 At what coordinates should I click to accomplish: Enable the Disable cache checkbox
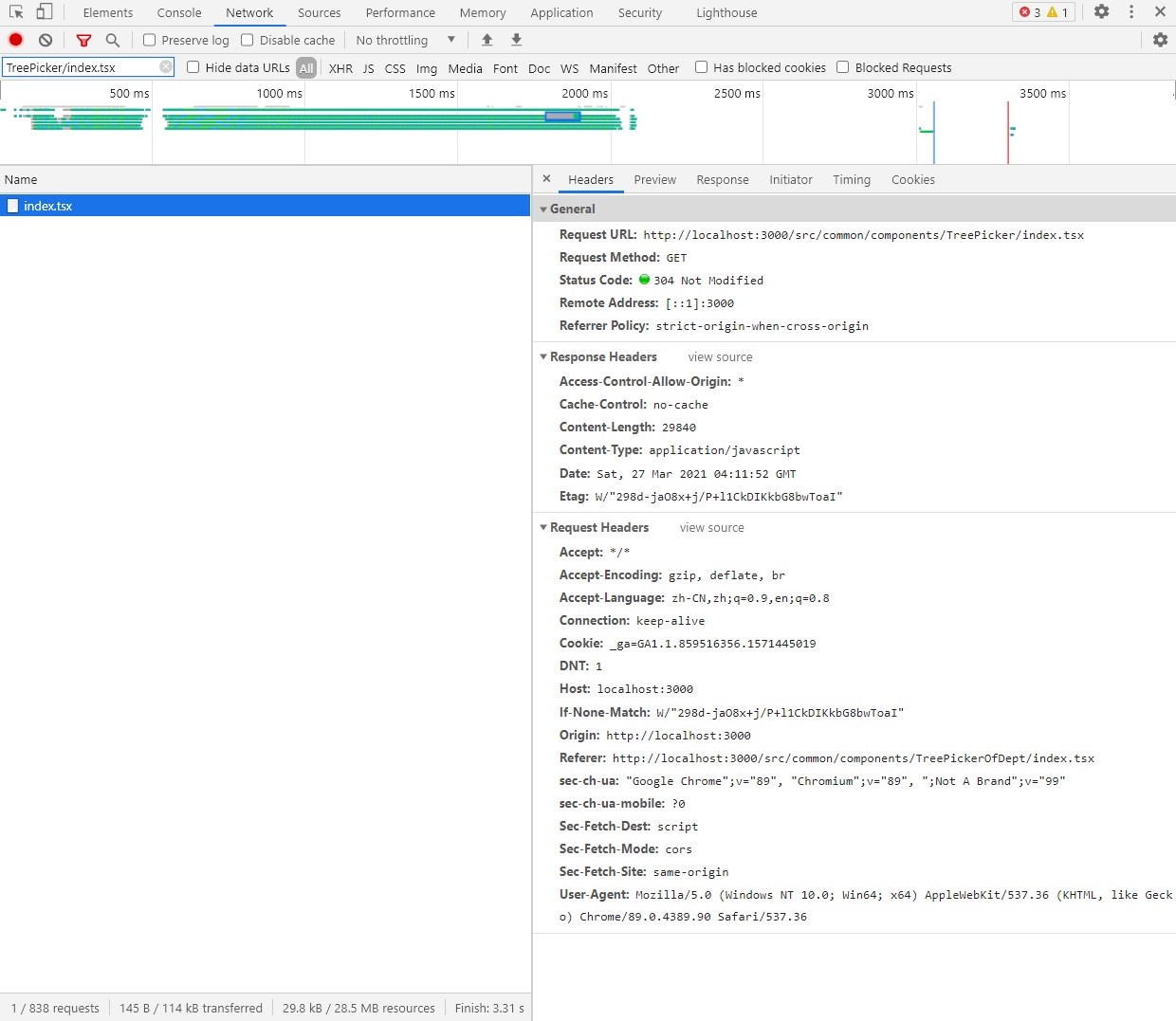[248, 40]
